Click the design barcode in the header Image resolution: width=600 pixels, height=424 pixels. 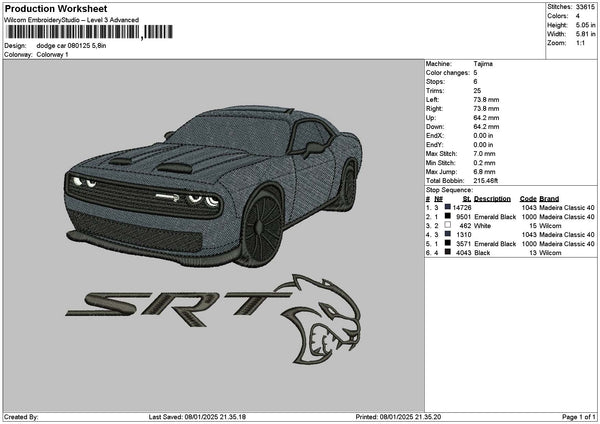[70, 33]
